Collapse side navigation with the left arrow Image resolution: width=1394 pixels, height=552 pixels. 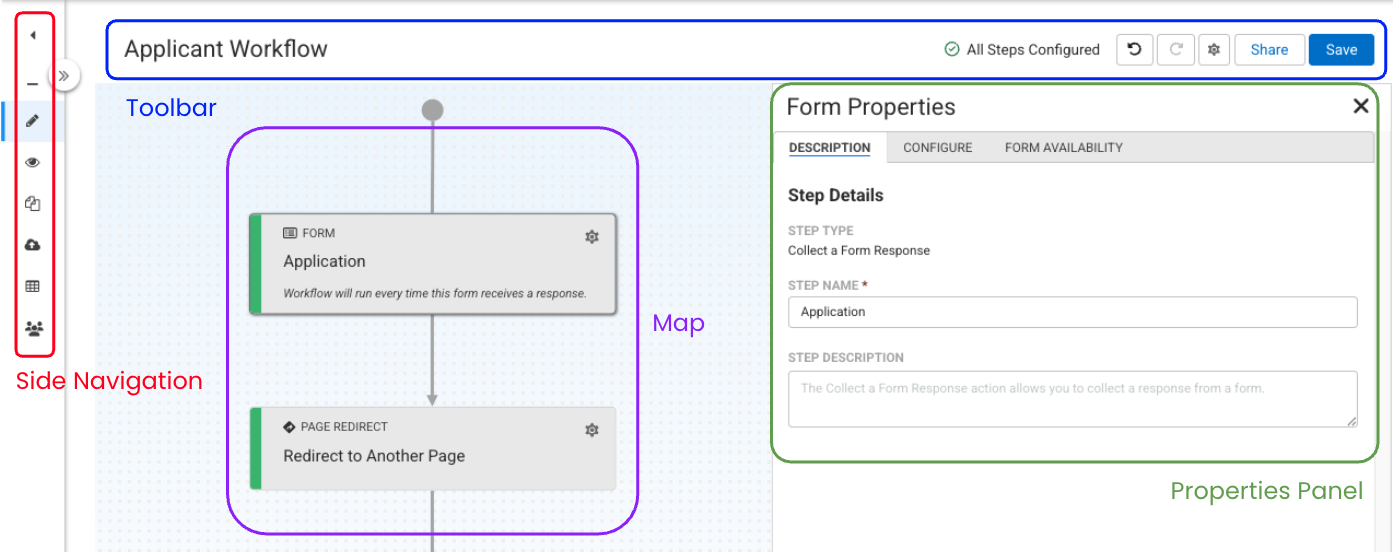(33, 36)
